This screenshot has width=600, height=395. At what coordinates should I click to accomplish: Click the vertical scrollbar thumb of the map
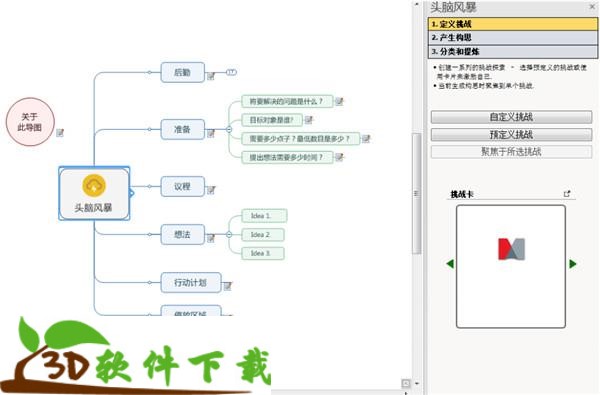coord(416,193)
